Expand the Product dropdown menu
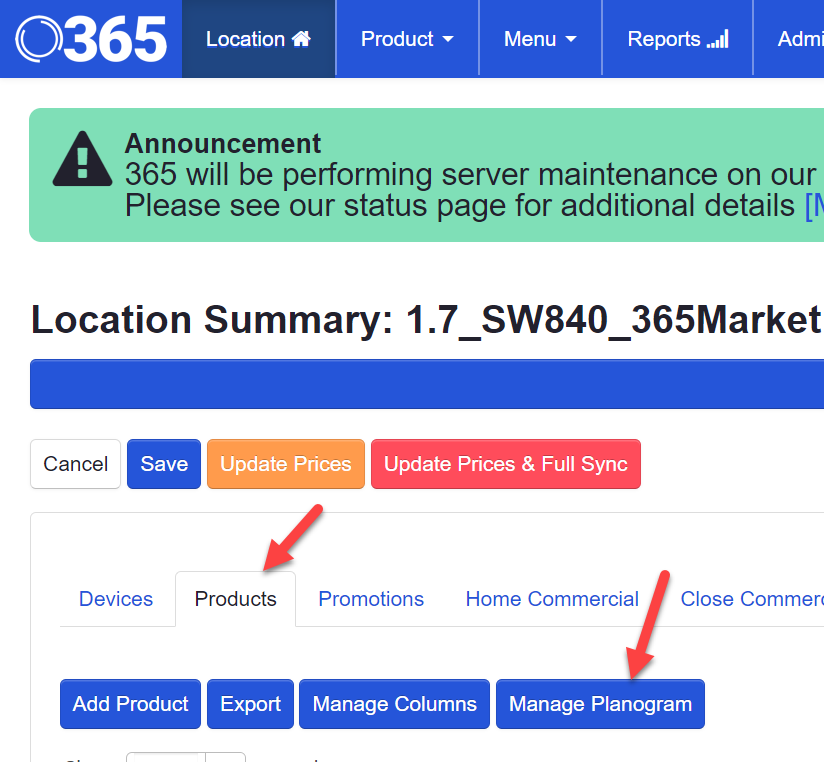Viewport: 824px width, 762px height. pyautogui.click(x=407, y=39)
